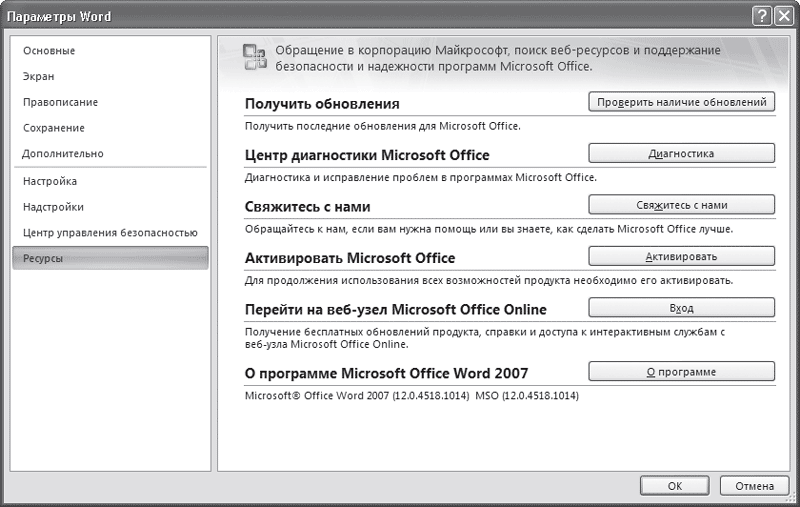Click the Свяжитесь с нами button
Image resolution: width=800 pixels, height=507 pixels.
682,205
